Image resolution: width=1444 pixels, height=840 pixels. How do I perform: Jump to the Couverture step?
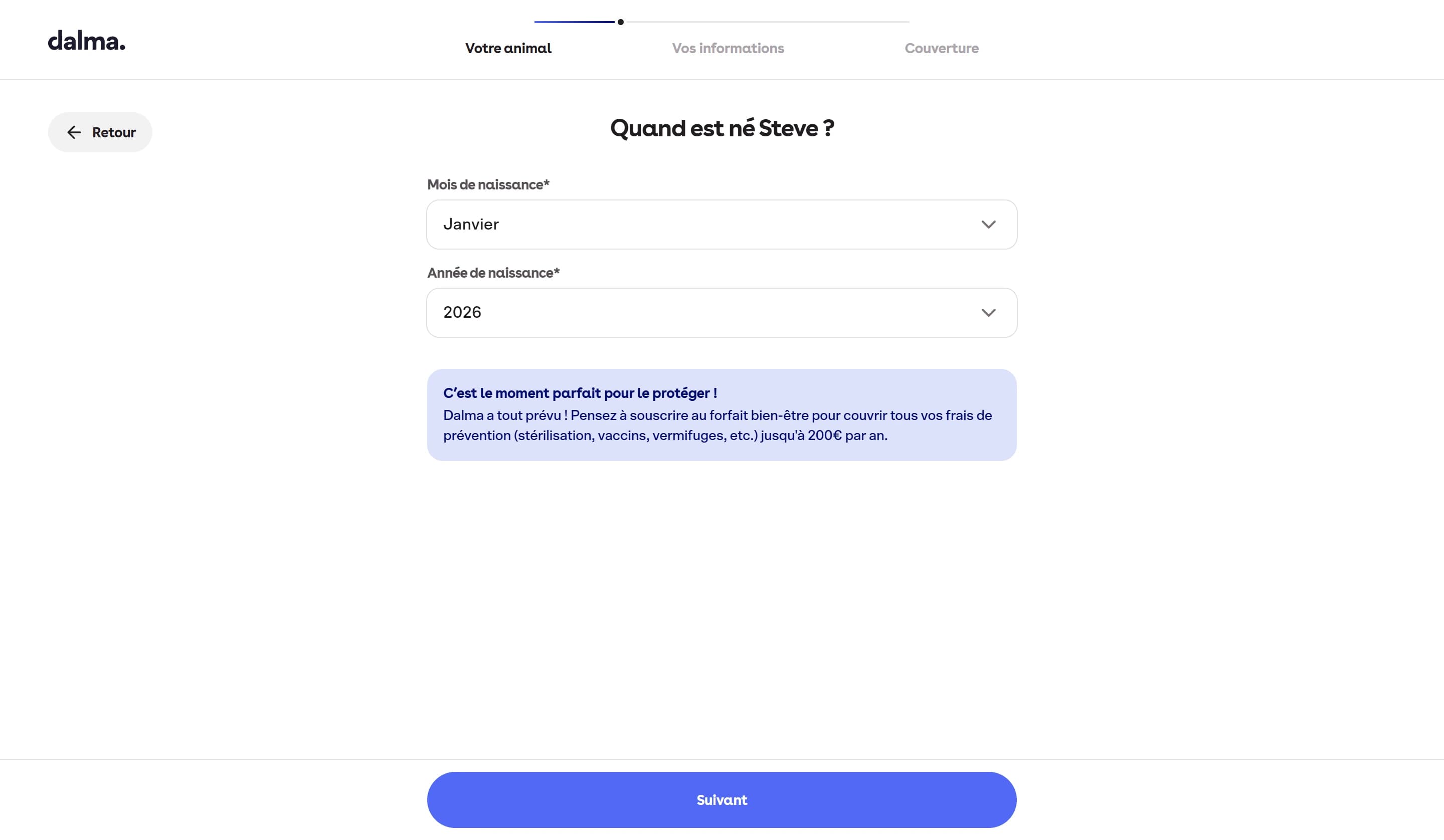pos(942,48)
